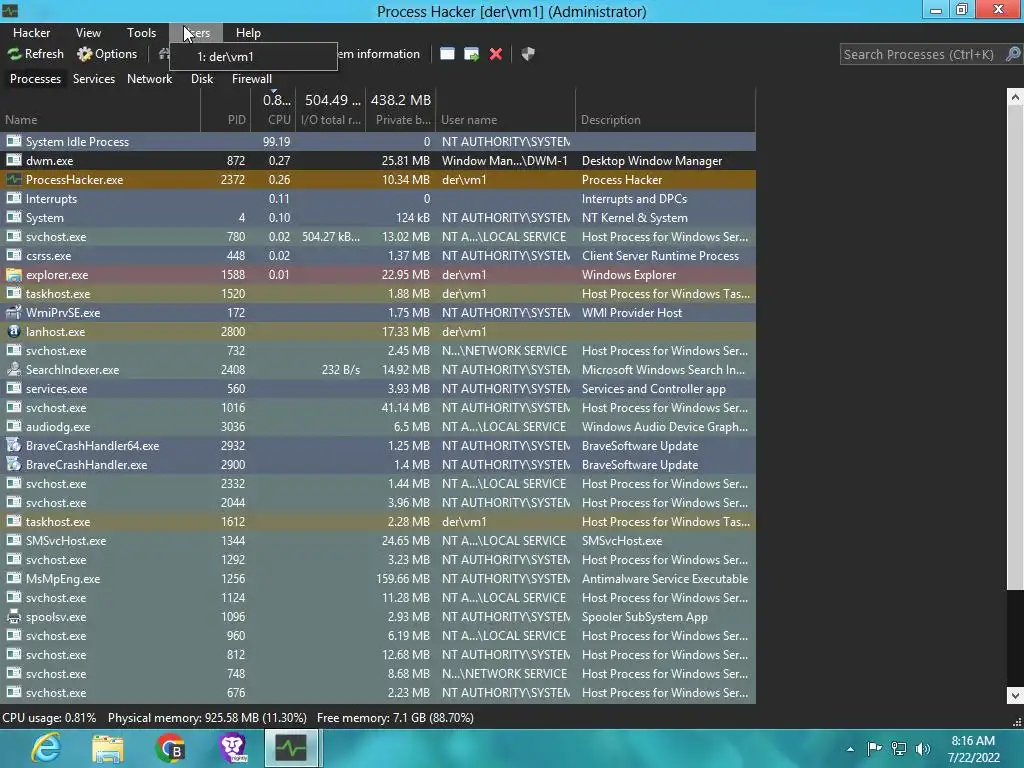Open the Help menu
The width and height of the screenshot is (1024, 768).
(248, 33)
